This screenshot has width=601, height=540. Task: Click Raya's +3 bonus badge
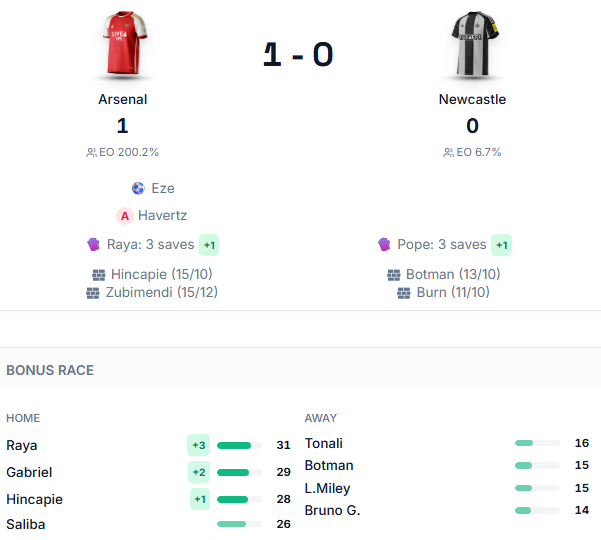(x=198, y=445)
